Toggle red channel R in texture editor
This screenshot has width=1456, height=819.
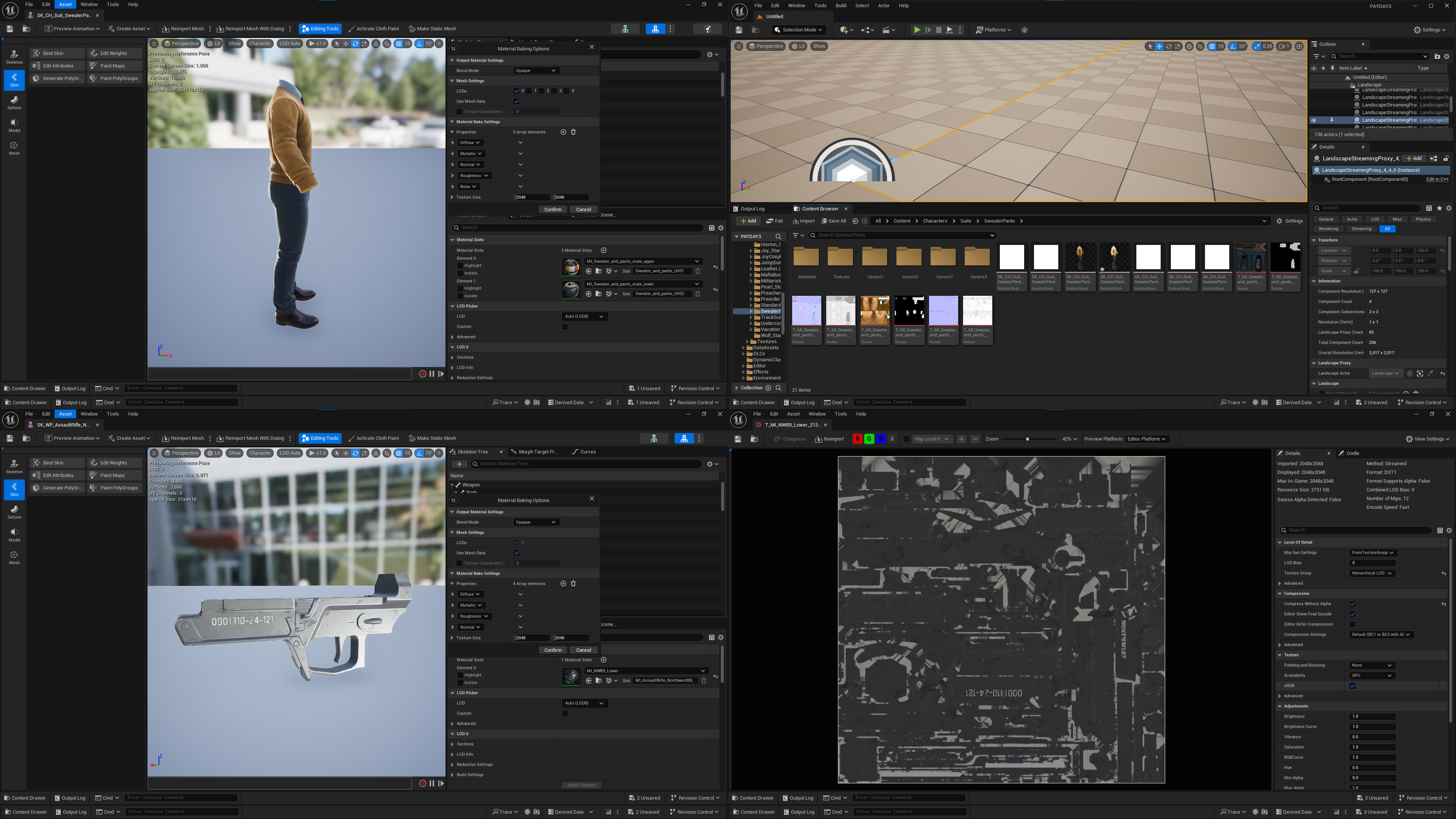(857, 439)
